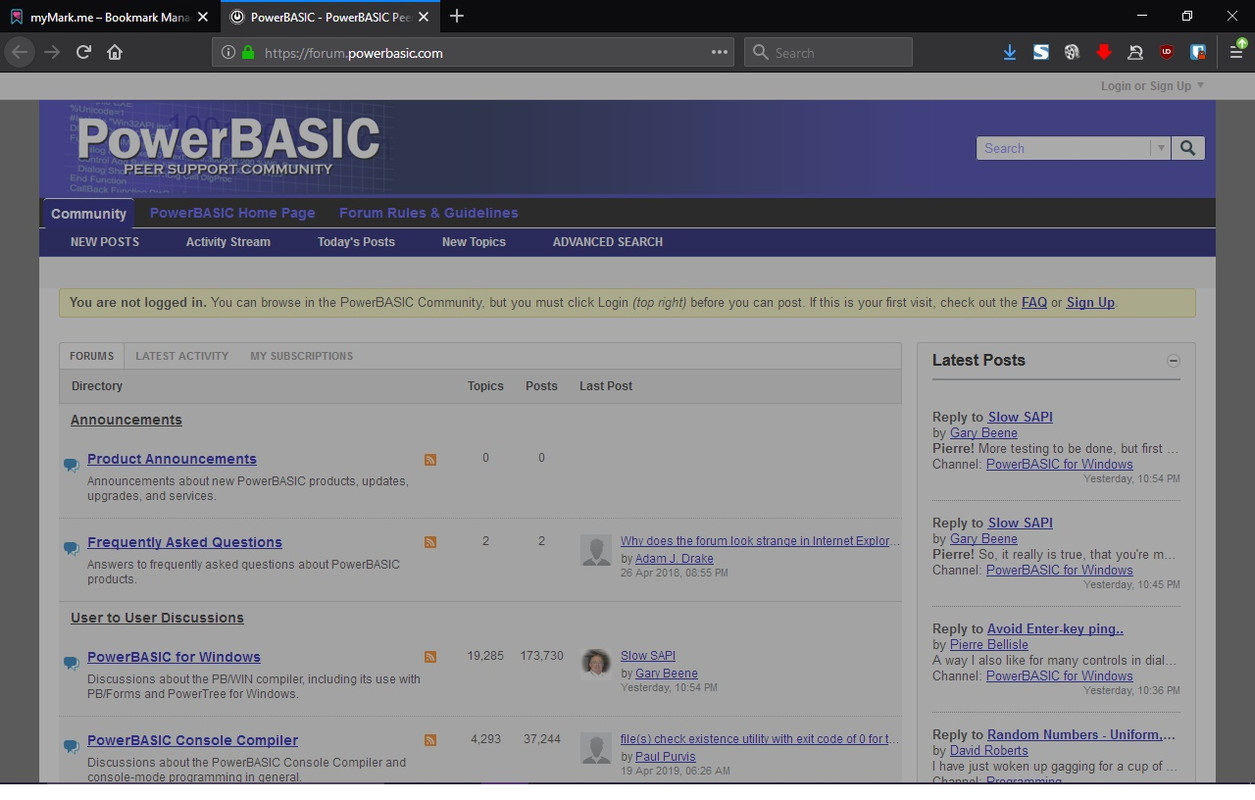The image size is (1255, 800).
Task: Click the forum search input field
Action: pos(1063,148)
